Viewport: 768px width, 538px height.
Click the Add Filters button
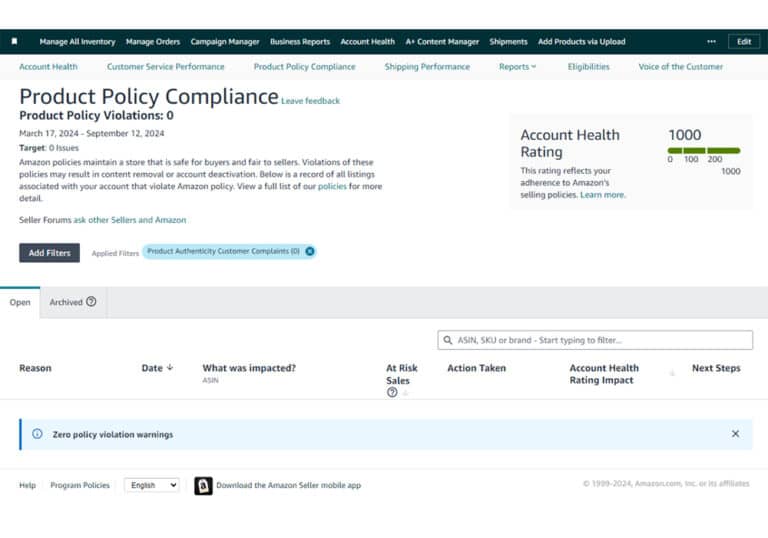pyautogui.click(x=49, y=253)
